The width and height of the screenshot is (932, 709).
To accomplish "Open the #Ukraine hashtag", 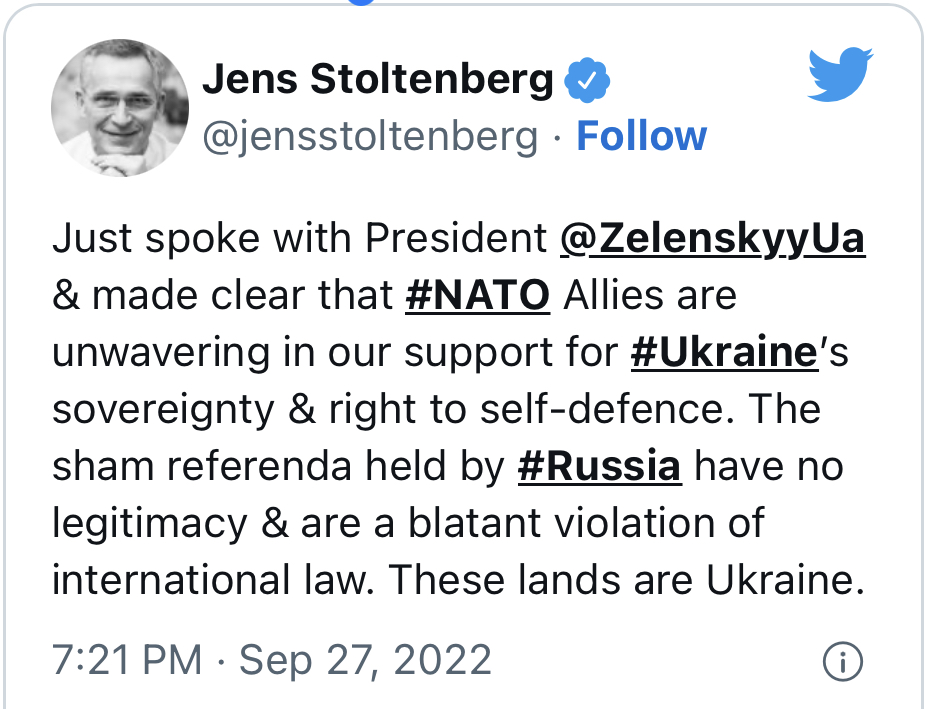I will click(724, 352).
